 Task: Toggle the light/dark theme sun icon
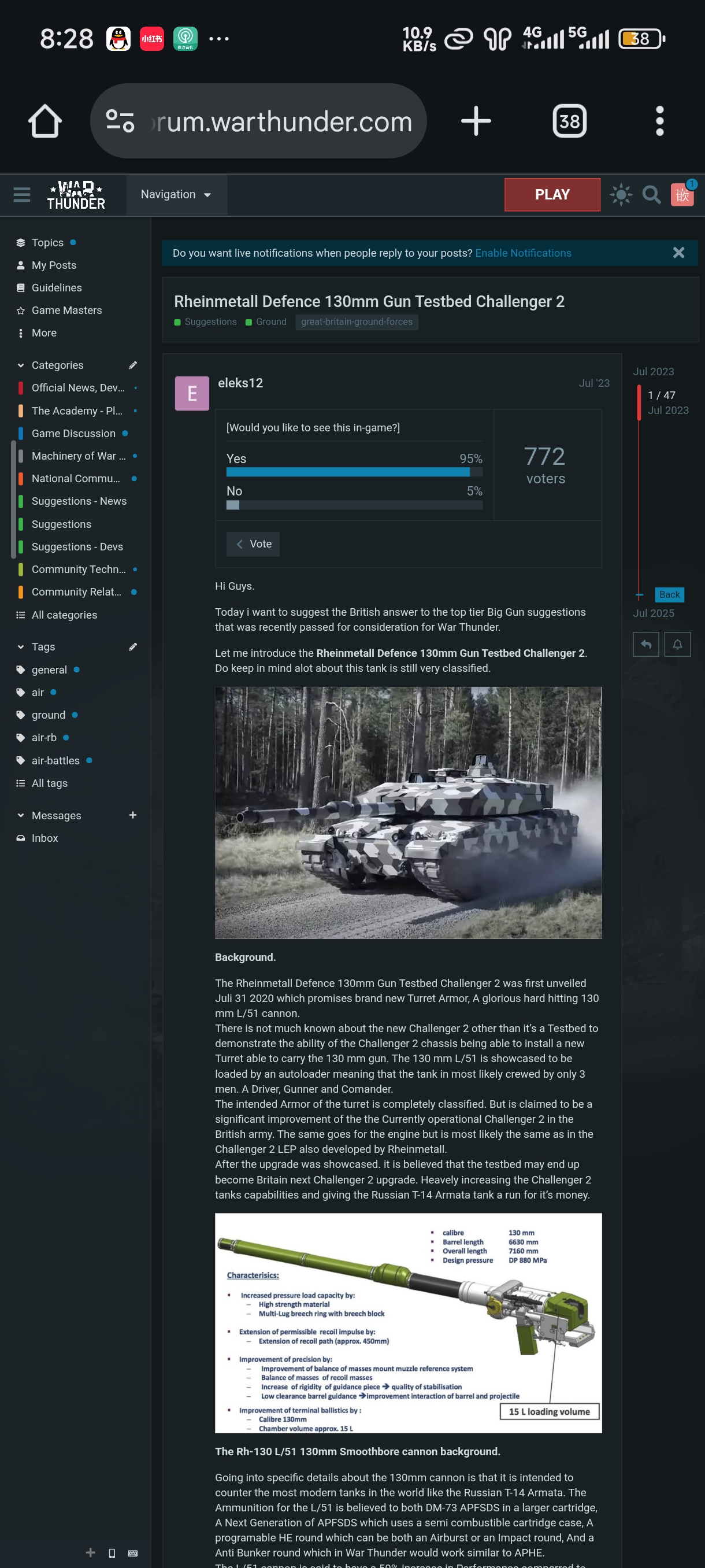pyautogui.click(x=621, y=195)
